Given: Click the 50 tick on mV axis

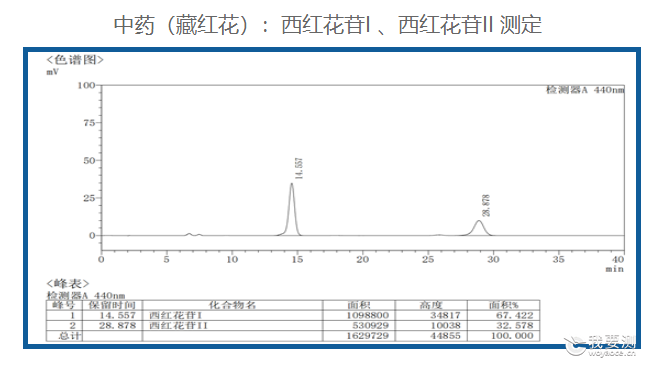Looking at the screenshot, I should [89, 160].
